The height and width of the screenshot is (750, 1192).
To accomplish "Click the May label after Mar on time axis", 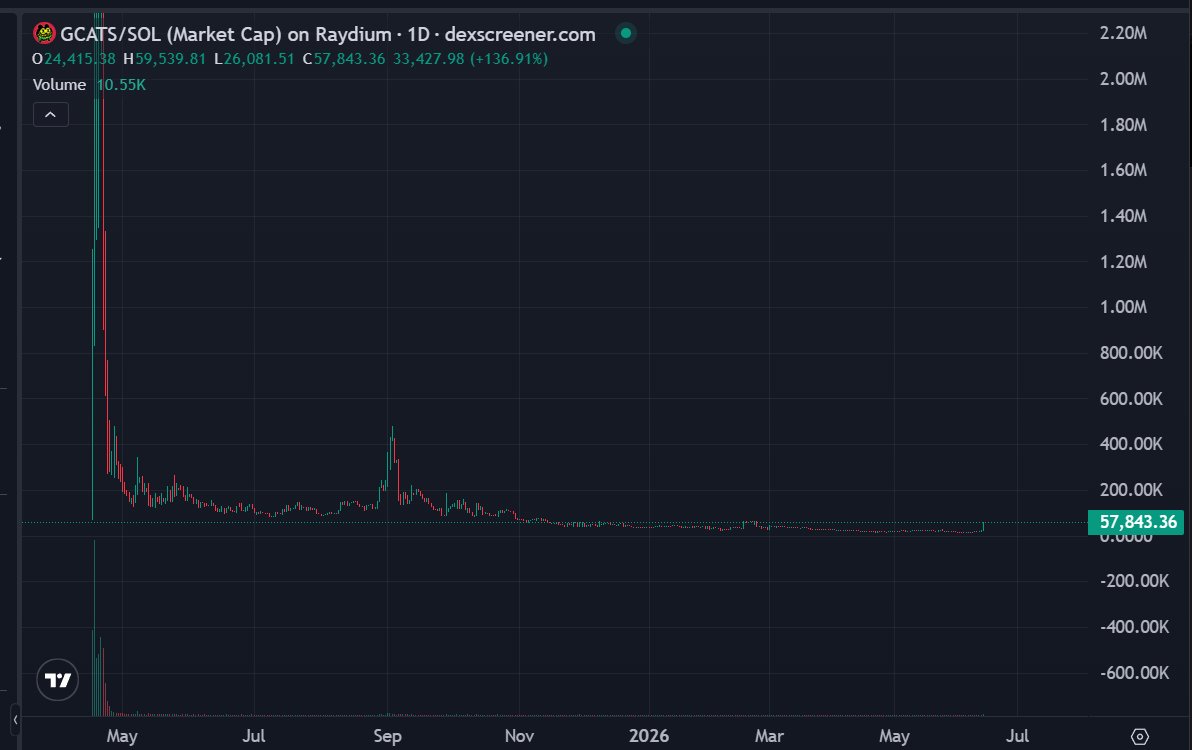I will (894, 736).
